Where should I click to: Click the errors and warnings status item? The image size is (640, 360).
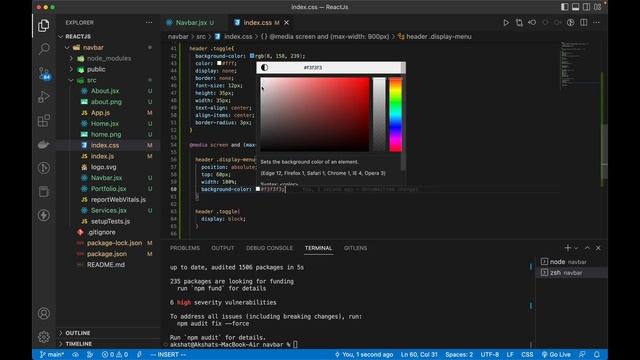tap(115, 354)
